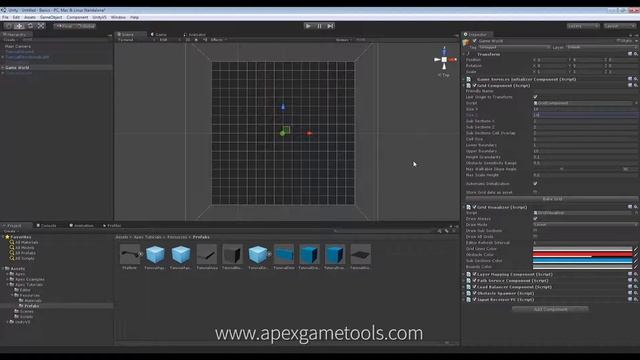Select the Platform prefab thumbnail
This screenshot has height=360, width=640.
point(130,254)
